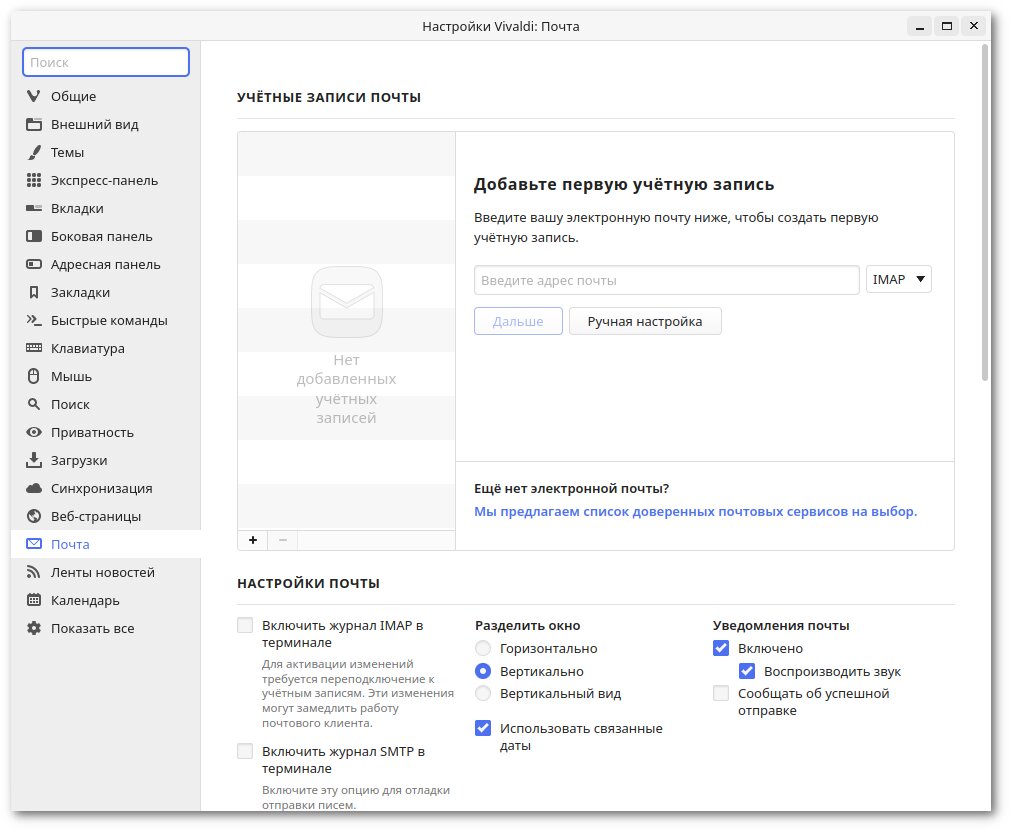Switch to the Календарь settings
The image size is (1010, 830).
[x=106, y=600]
